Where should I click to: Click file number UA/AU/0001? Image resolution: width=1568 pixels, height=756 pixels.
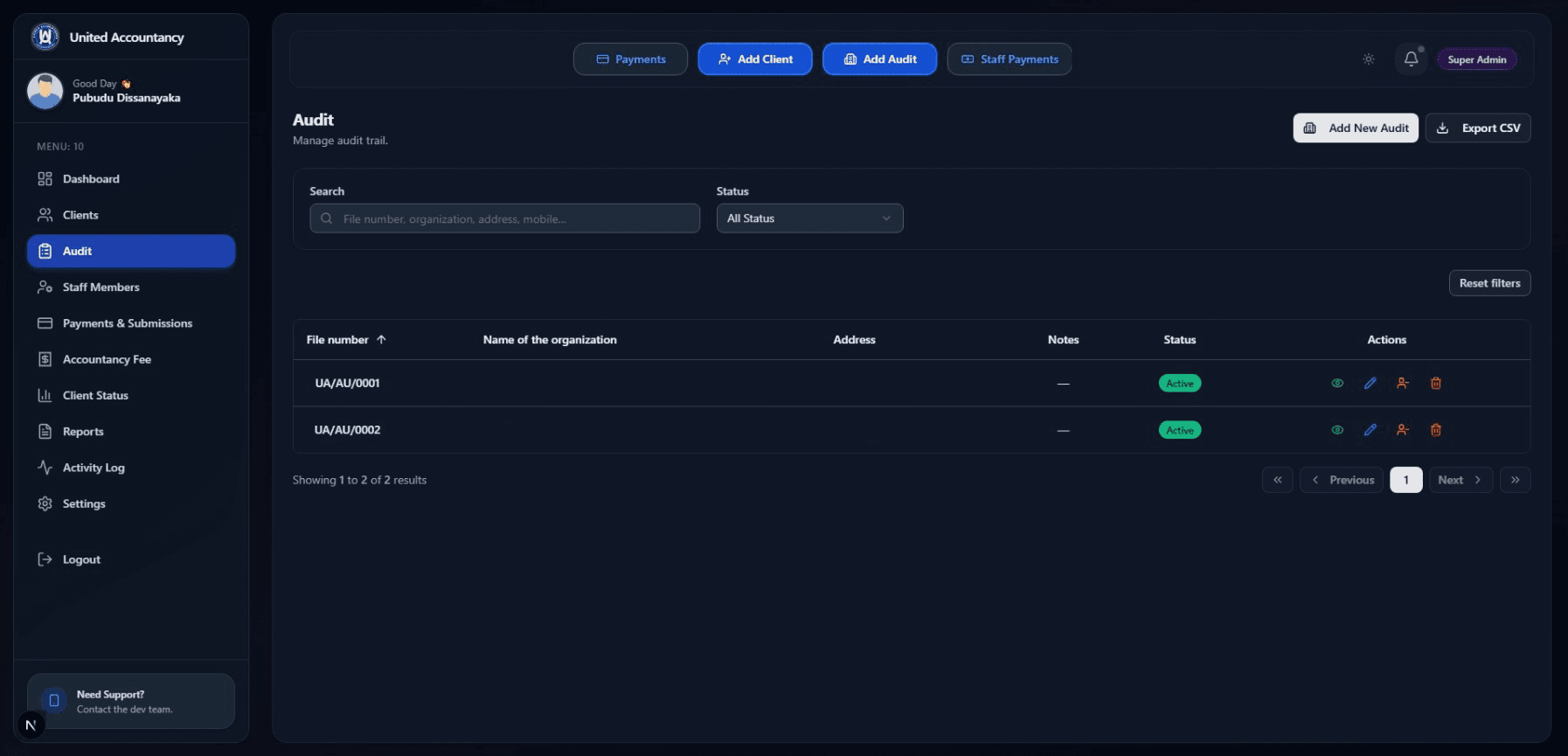tap(347, 383)
